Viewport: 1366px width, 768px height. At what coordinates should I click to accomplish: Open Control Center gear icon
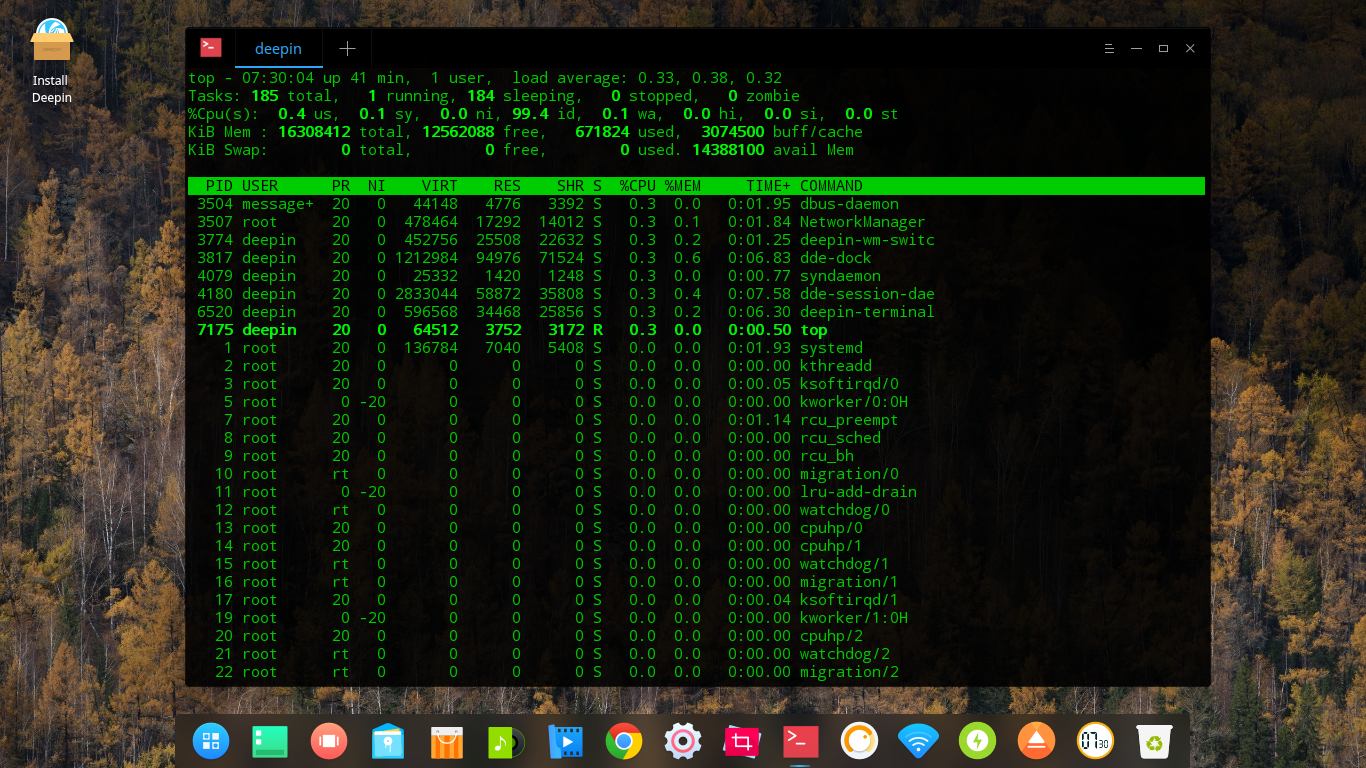(683, 741)
